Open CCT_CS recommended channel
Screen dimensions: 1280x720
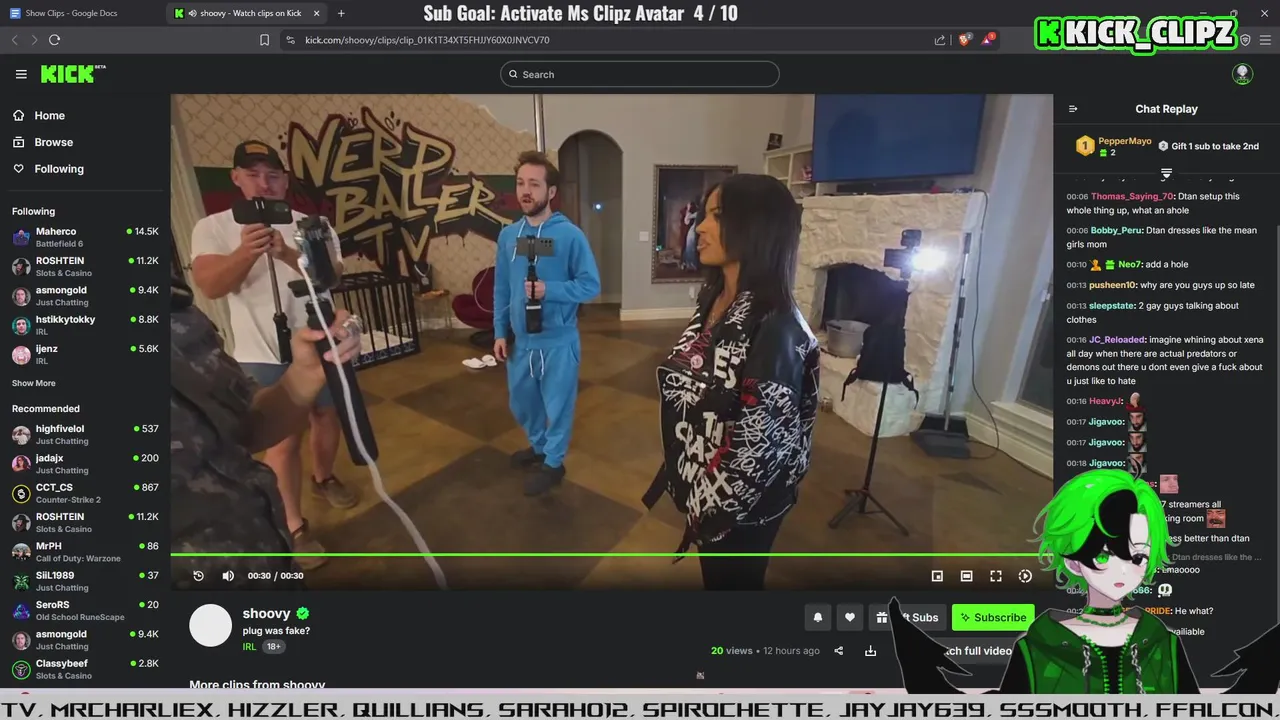pyautogui.click(x=85, y=493)
